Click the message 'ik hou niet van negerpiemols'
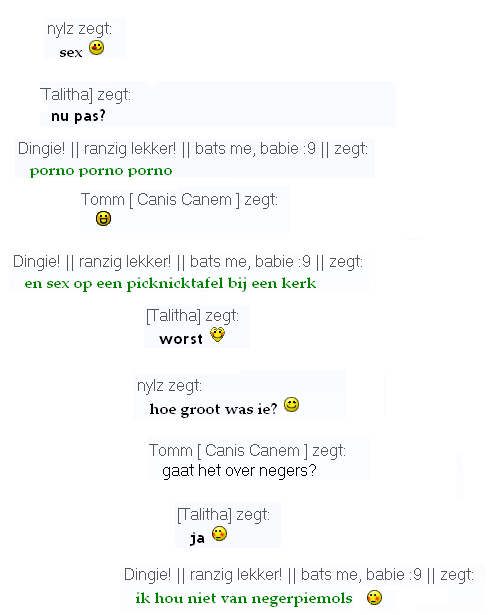Image resolution: width=495 pixels, height=615 pixels. [244, 599]
